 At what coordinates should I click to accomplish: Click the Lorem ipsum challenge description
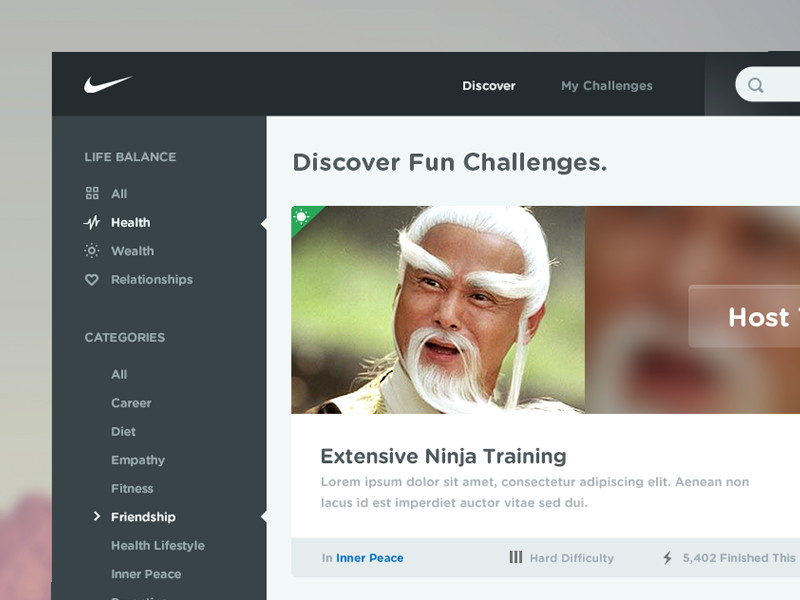[x=535, y=492]
